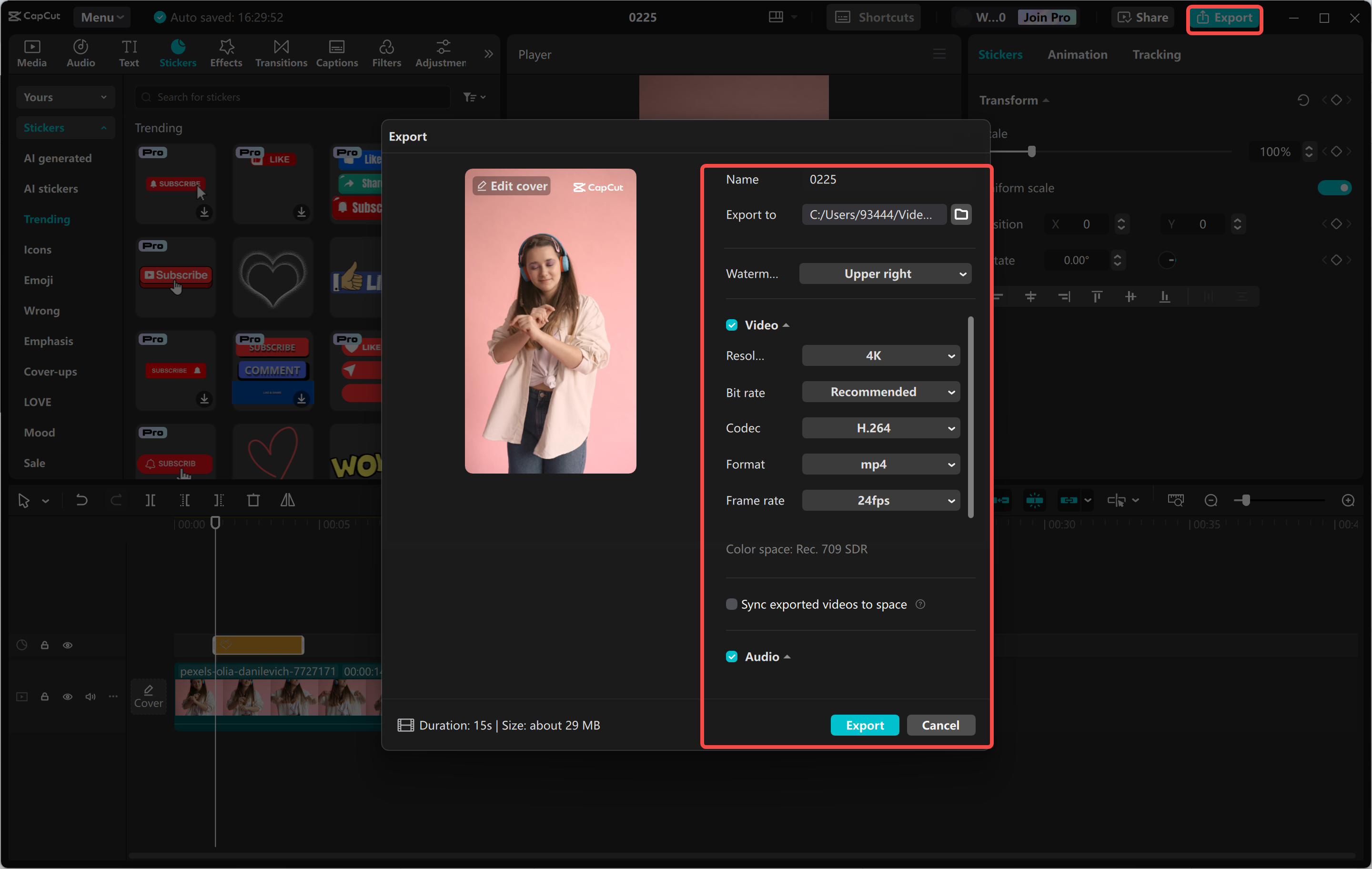Click the Export button in the dialog
This screenshot has height=869, width=1372.
click(864, 725)
